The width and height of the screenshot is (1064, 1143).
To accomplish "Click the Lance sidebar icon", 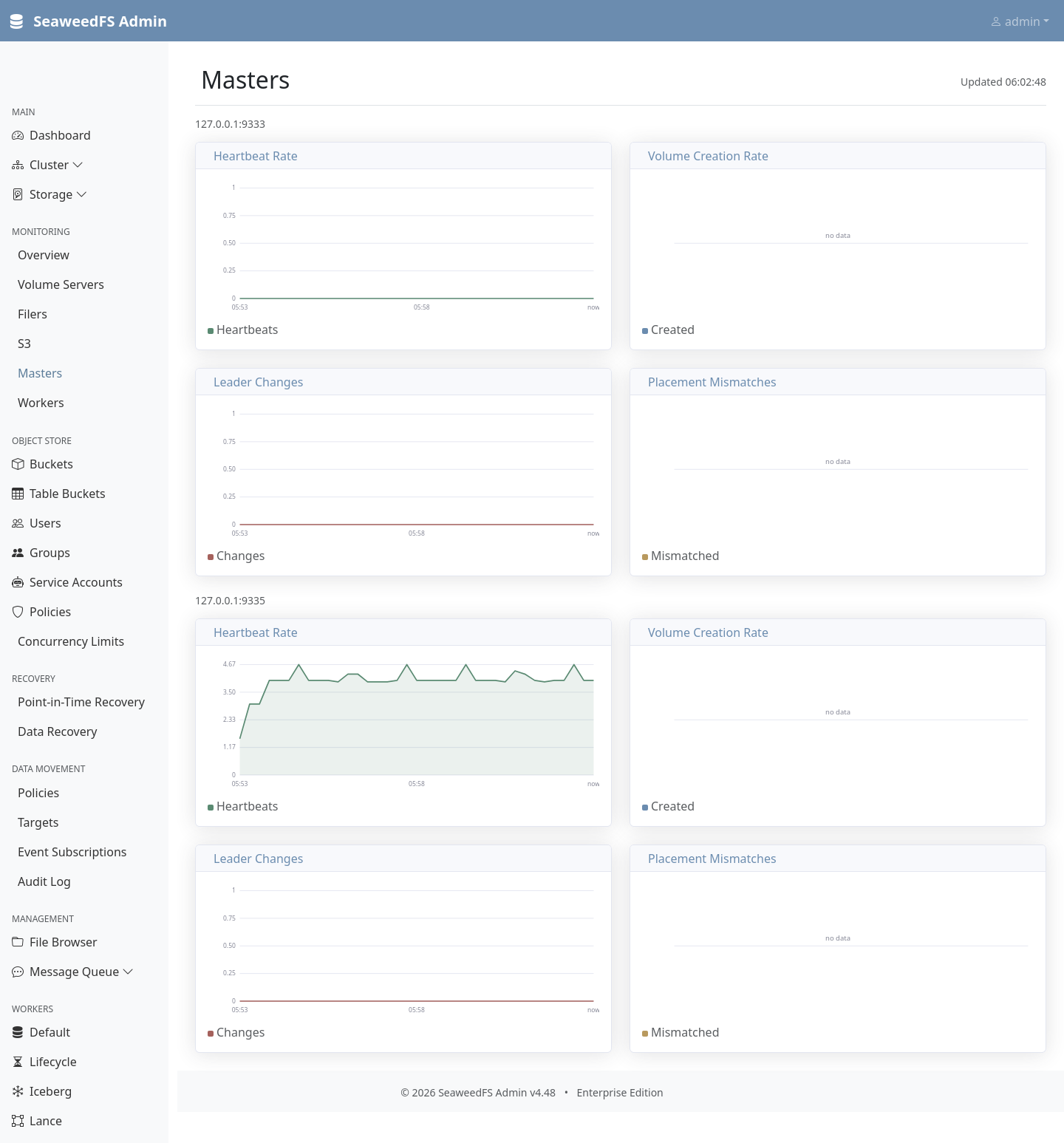I will click(18, 1121).
